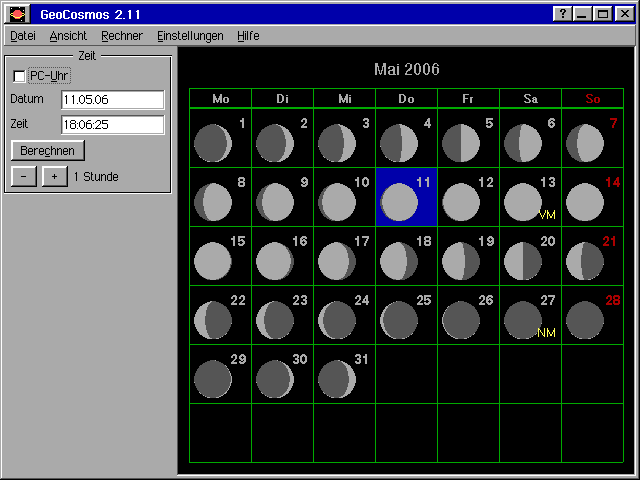Click the Zeit field showing 18:06:25
640x480 pixels.
(x=112, y=125)
